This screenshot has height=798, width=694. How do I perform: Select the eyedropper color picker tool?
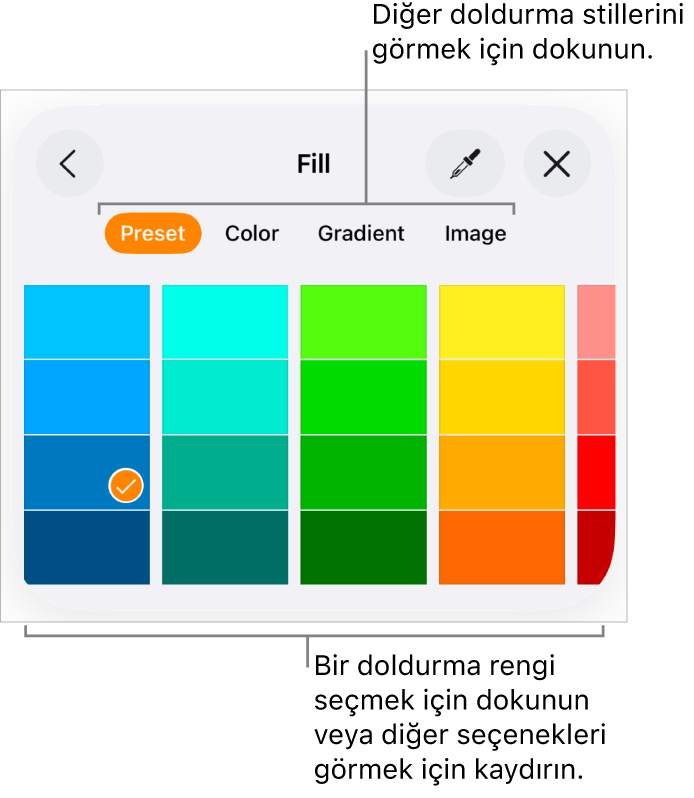coord(464,164)
